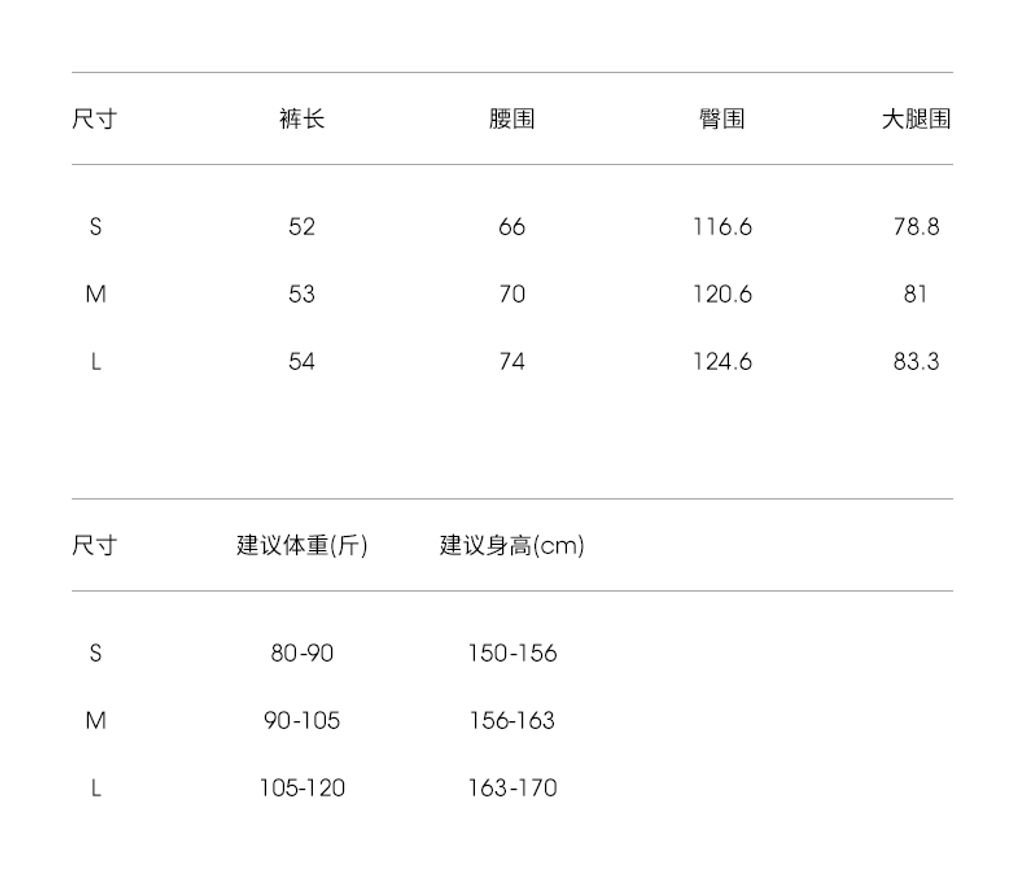
Task: Click hip value 120.6 in the M row
Action: pos(722,294)
